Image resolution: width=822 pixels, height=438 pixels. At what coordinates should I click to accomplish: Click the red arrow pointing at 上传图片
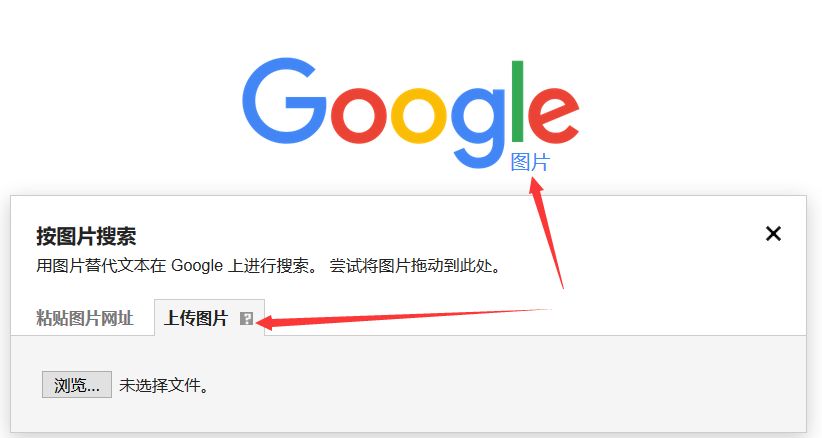tap(403, 319)
